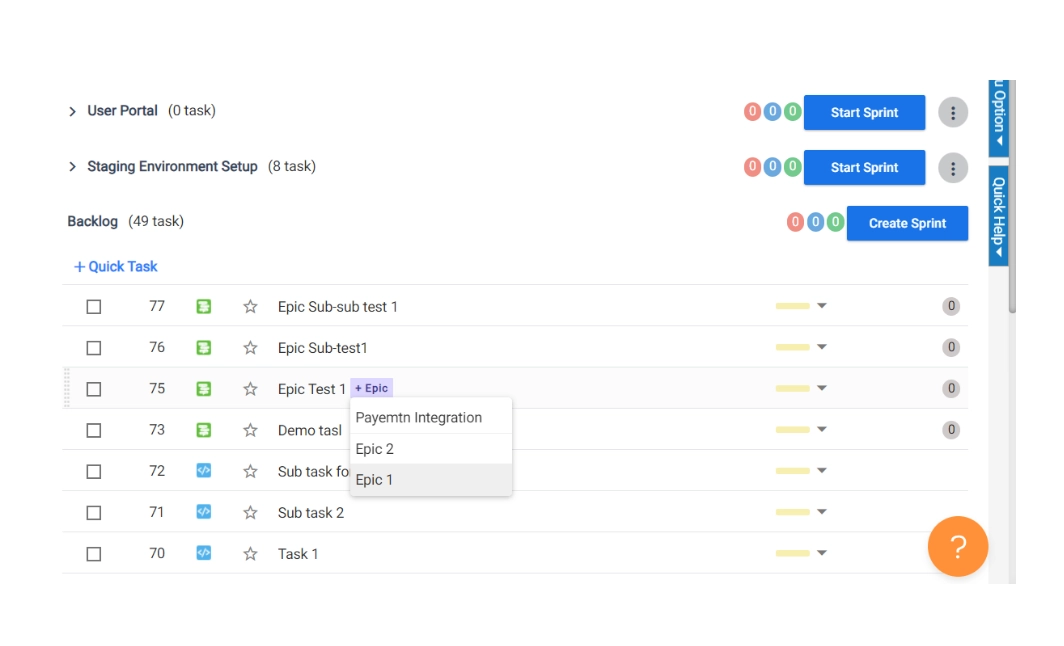Expand the Staging Environment Setup sprint

pos(72,167)
